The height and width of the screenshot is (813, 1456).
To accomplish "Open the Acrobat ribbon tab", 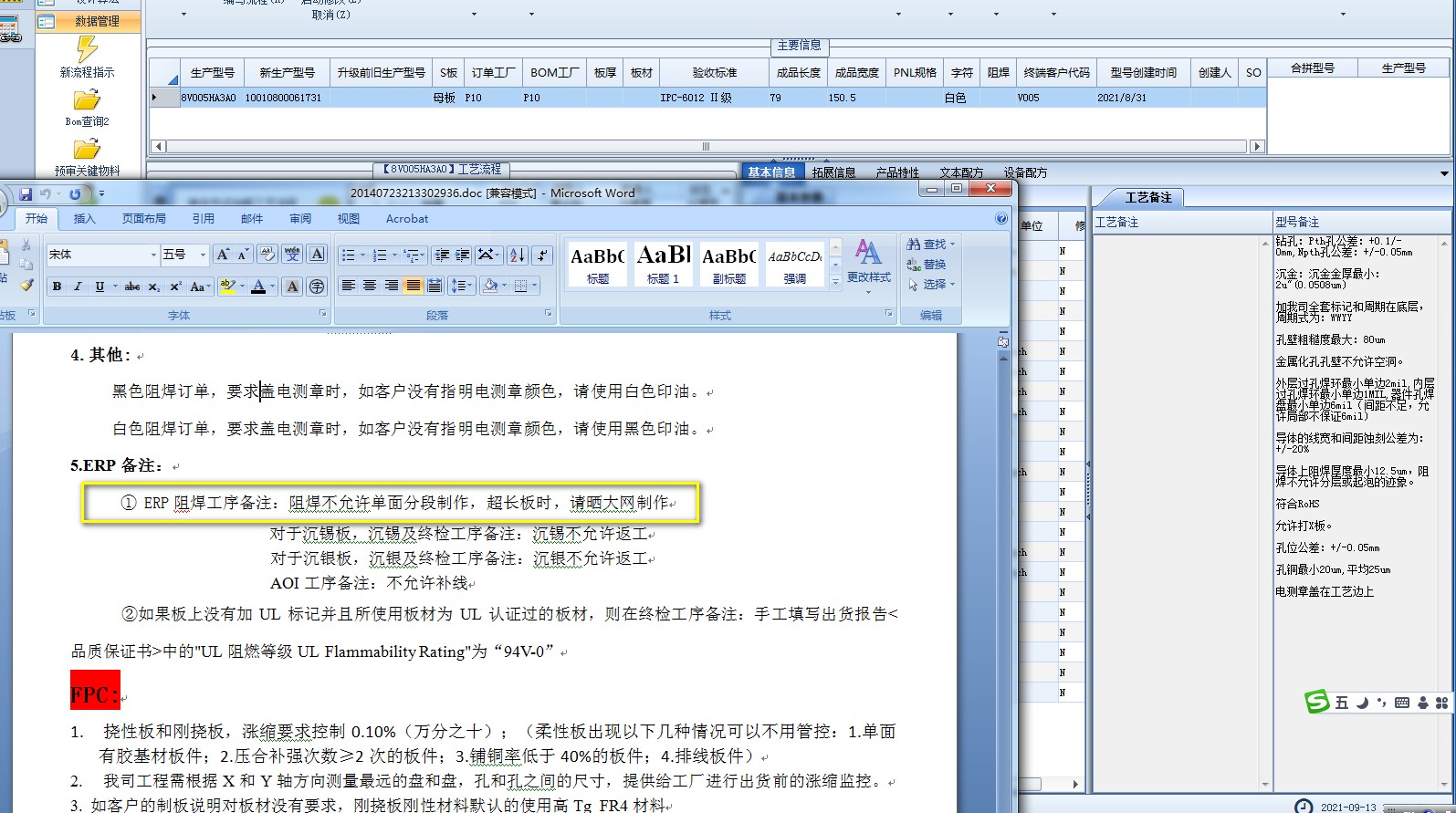I will 407,218.
